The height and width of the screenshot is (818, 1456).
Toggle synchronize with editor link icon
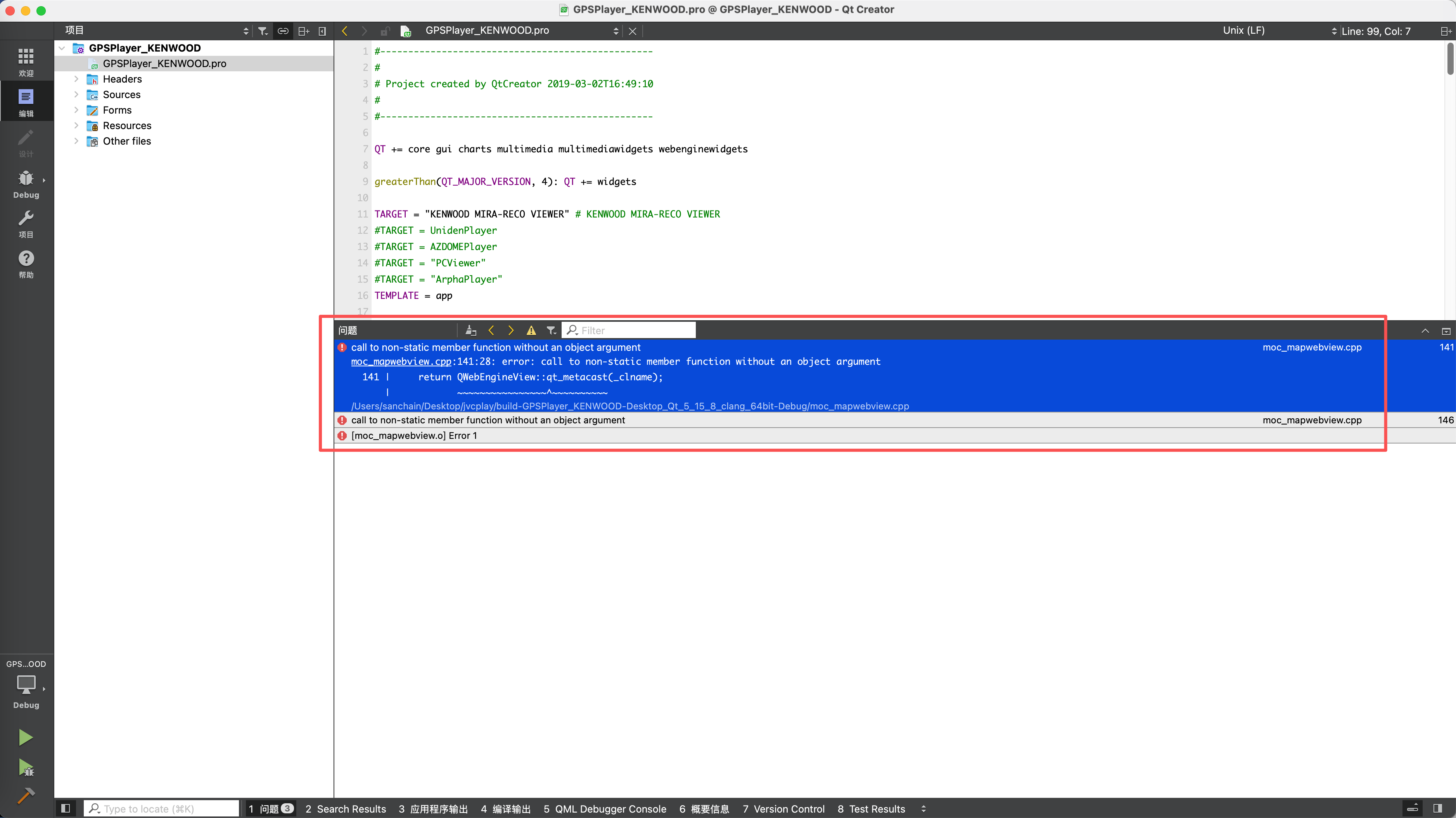point(283,31)
